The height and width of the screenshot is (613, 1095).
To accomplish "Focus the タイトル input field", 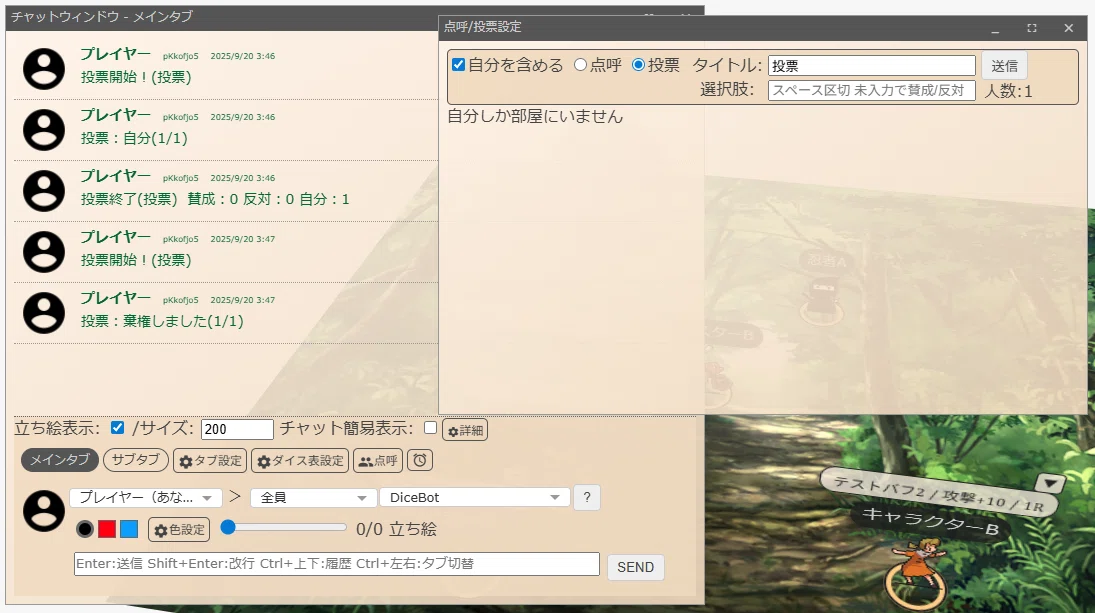I will pos(872,66).
